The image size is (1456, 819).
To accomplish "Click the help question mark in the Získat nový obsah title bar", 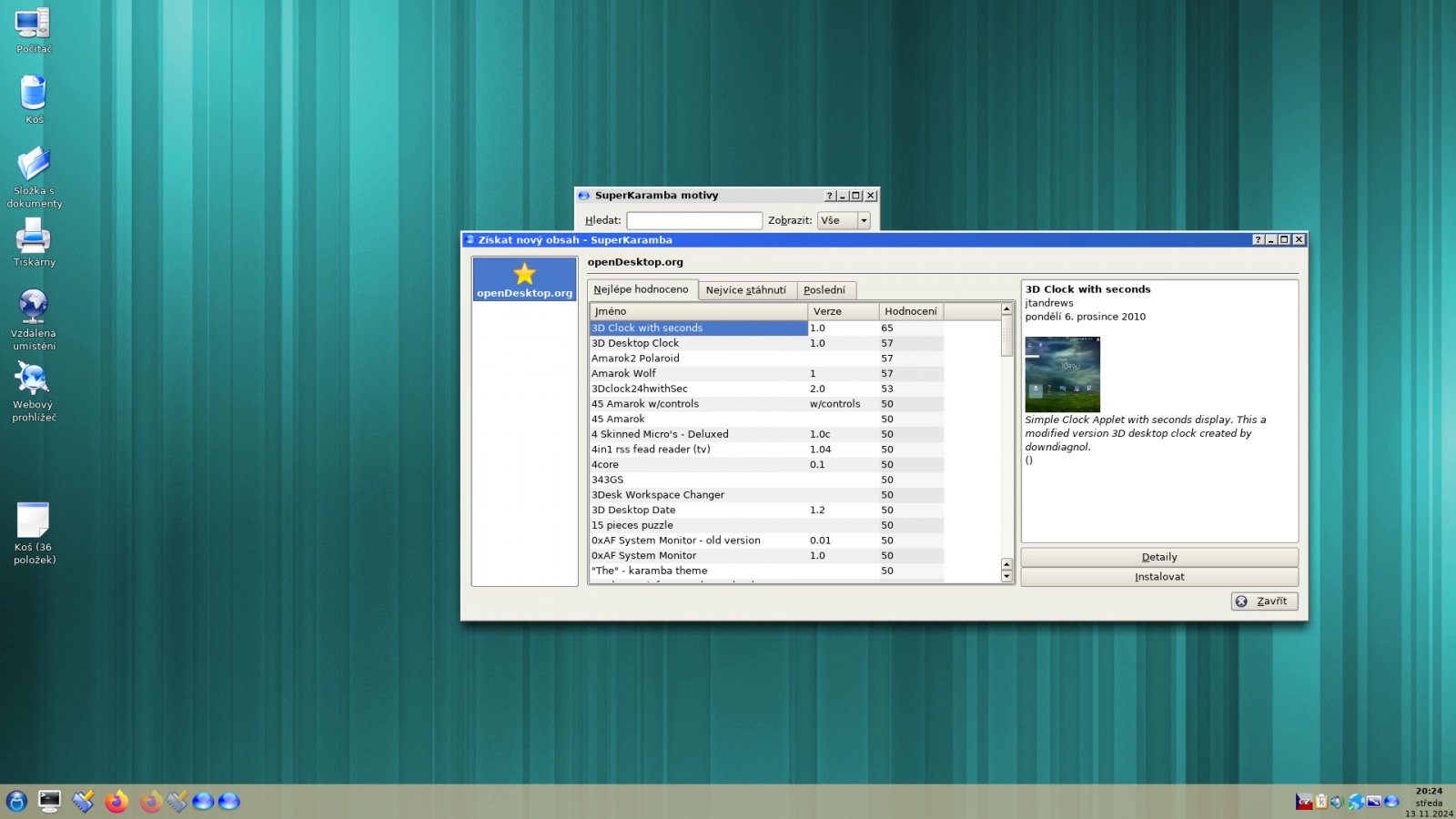I will [1258, 239].
